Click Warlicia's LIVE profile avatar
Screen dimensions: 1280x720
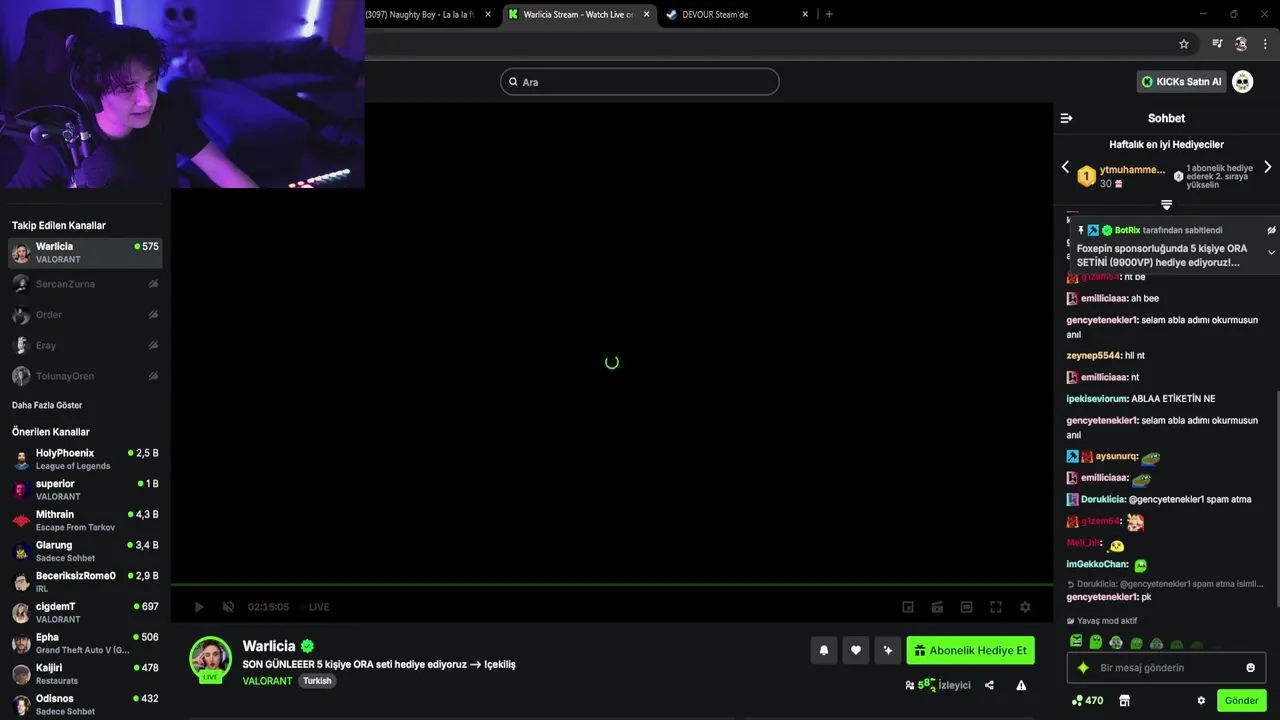(x=210, y=659)
